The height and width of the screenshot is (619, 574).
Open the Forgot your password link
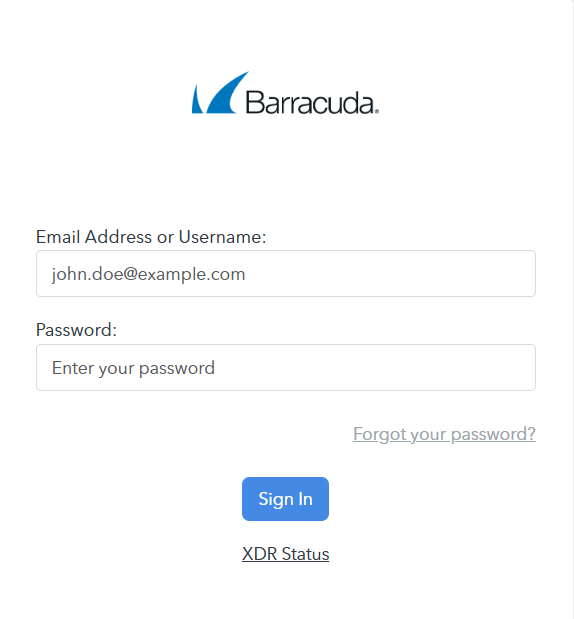[x=444, y=434]
